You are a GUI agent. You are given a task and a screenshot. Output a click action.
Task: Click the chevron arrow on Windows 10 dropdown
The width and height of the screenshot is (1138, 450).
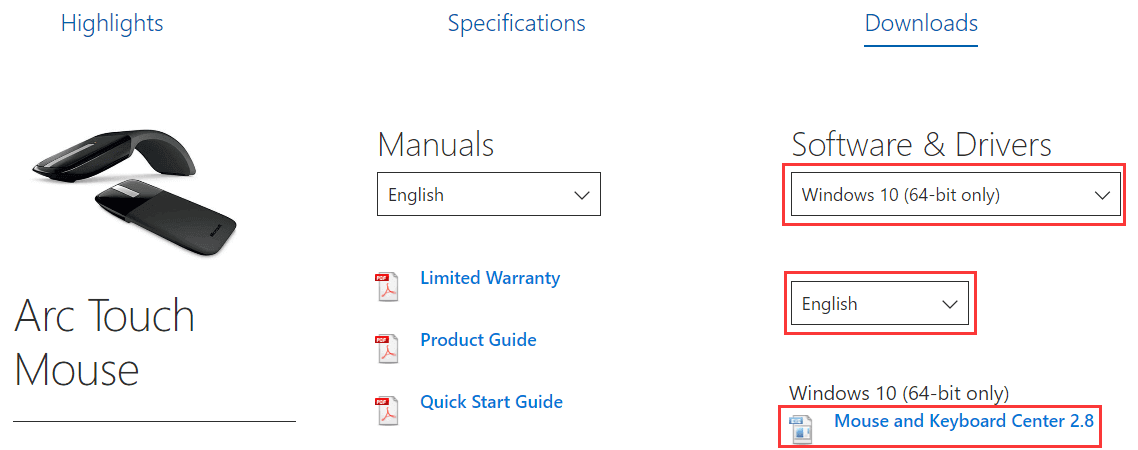point(1102,195)
